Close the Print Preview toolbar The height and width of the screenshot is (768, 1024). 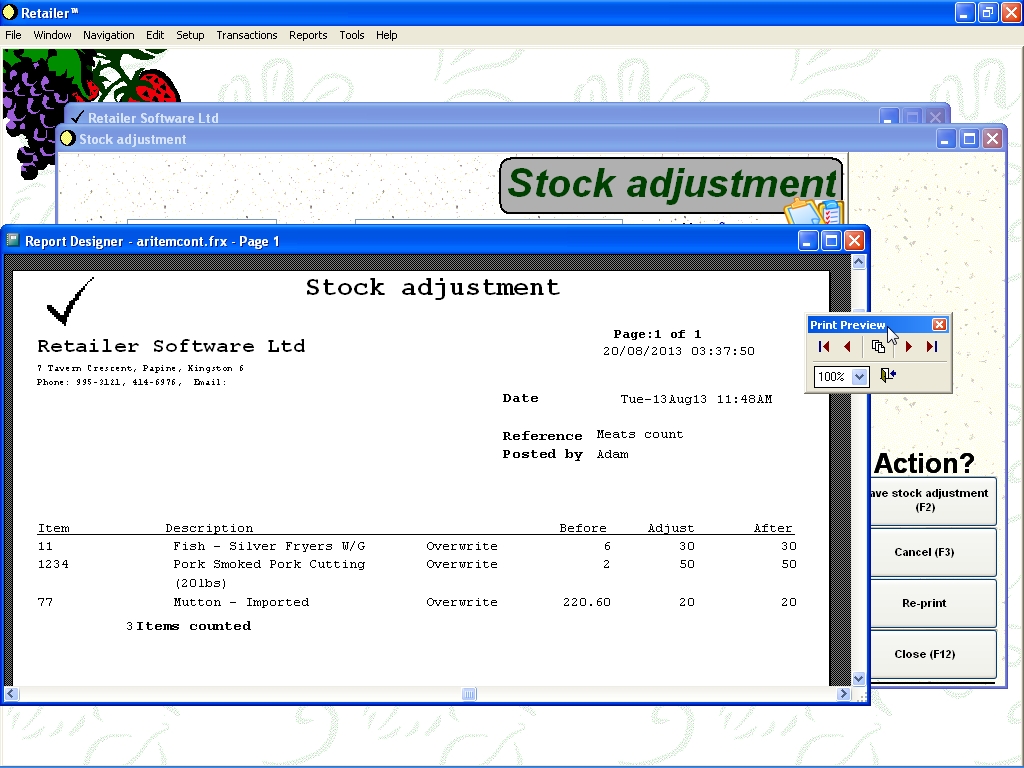[939, 325]
